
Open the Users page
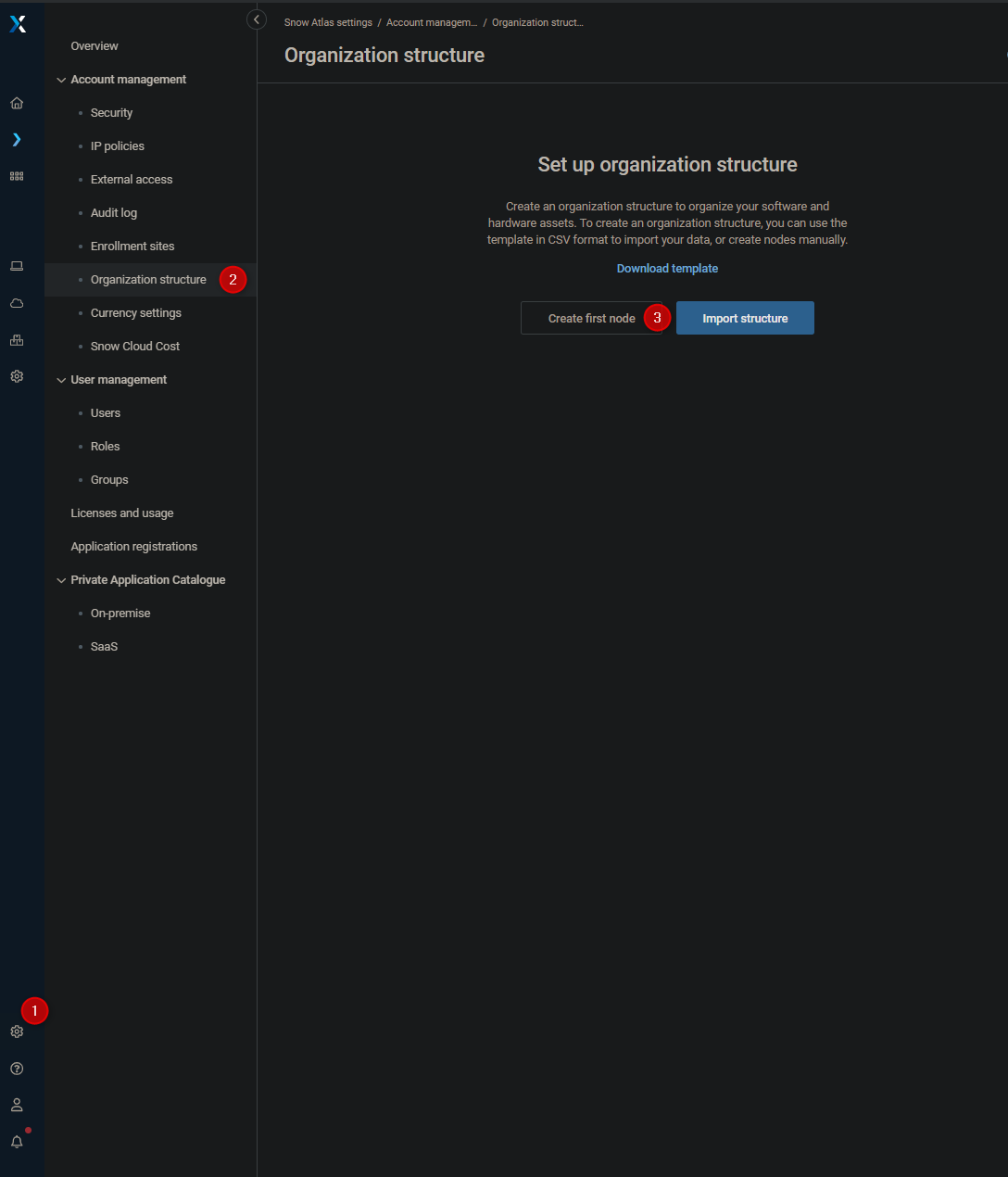click(x=106, y=413)
